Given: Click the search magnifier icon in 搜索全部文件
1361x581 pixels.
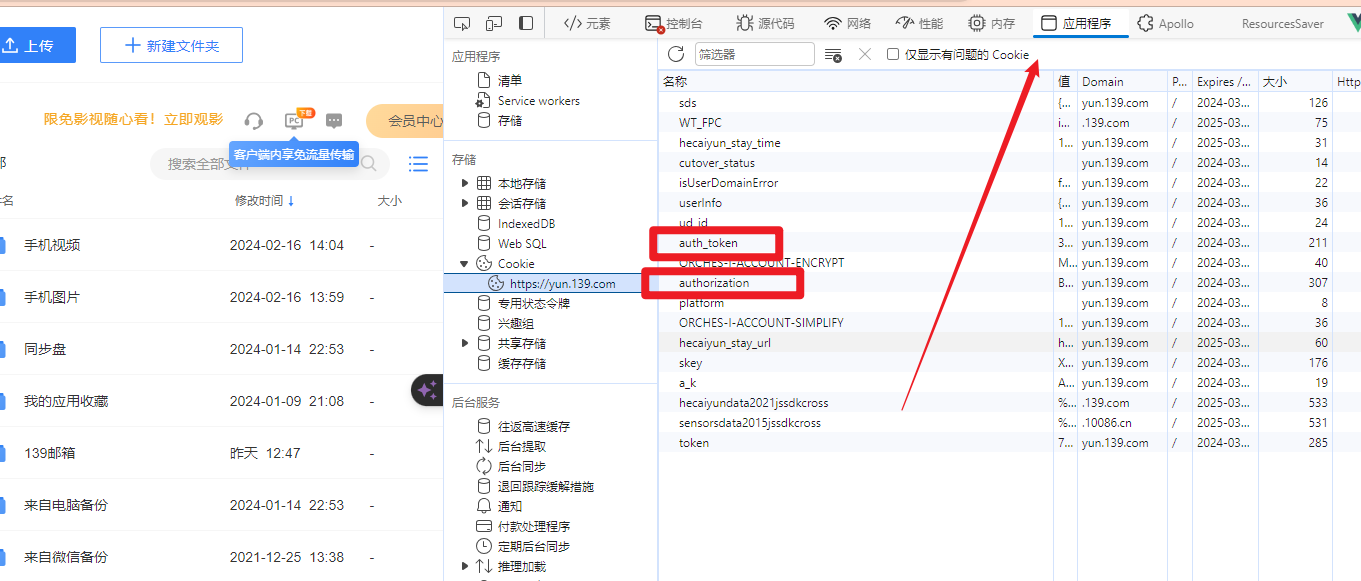Looking at the screenshot, I should (x=368, y=164).
